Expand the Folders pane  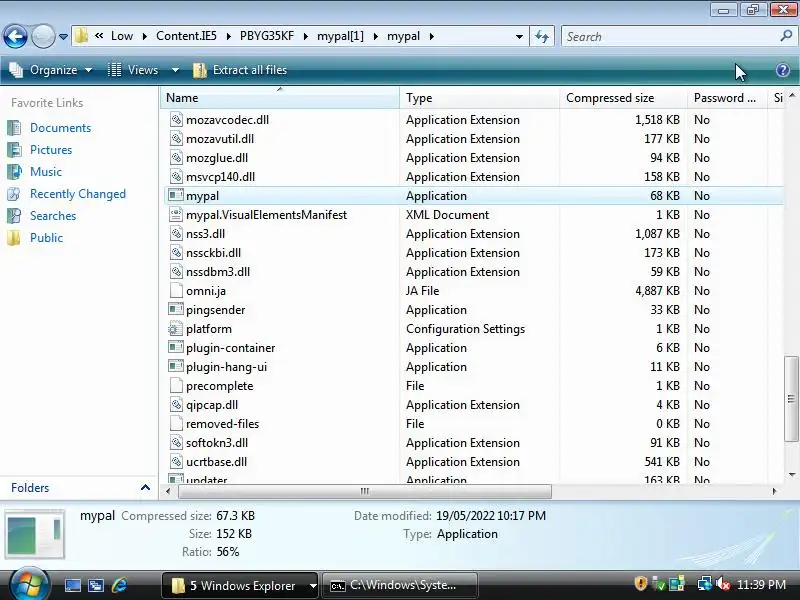point(145,488)
